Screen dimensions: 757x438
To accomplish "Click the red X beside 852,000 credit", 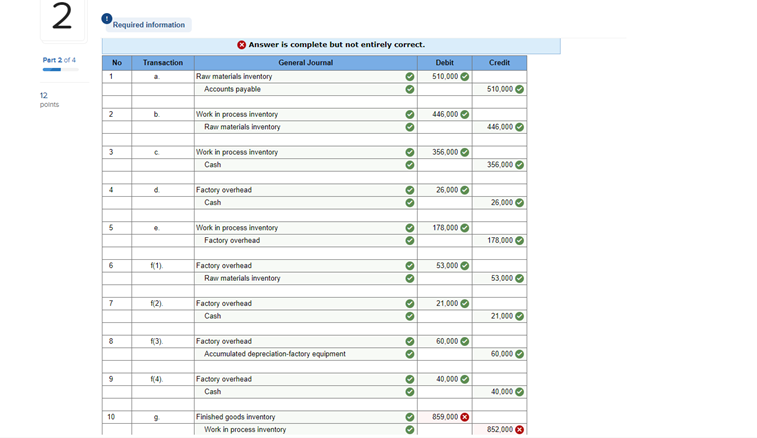I will point(519,430).
